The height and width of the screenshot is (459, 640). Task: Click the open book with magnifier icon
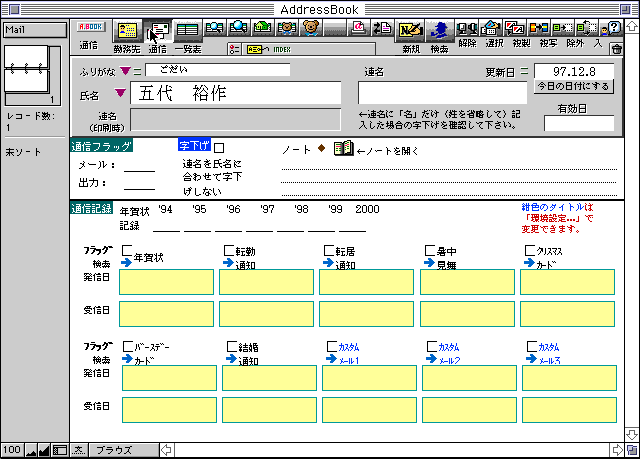click(215, 28)
